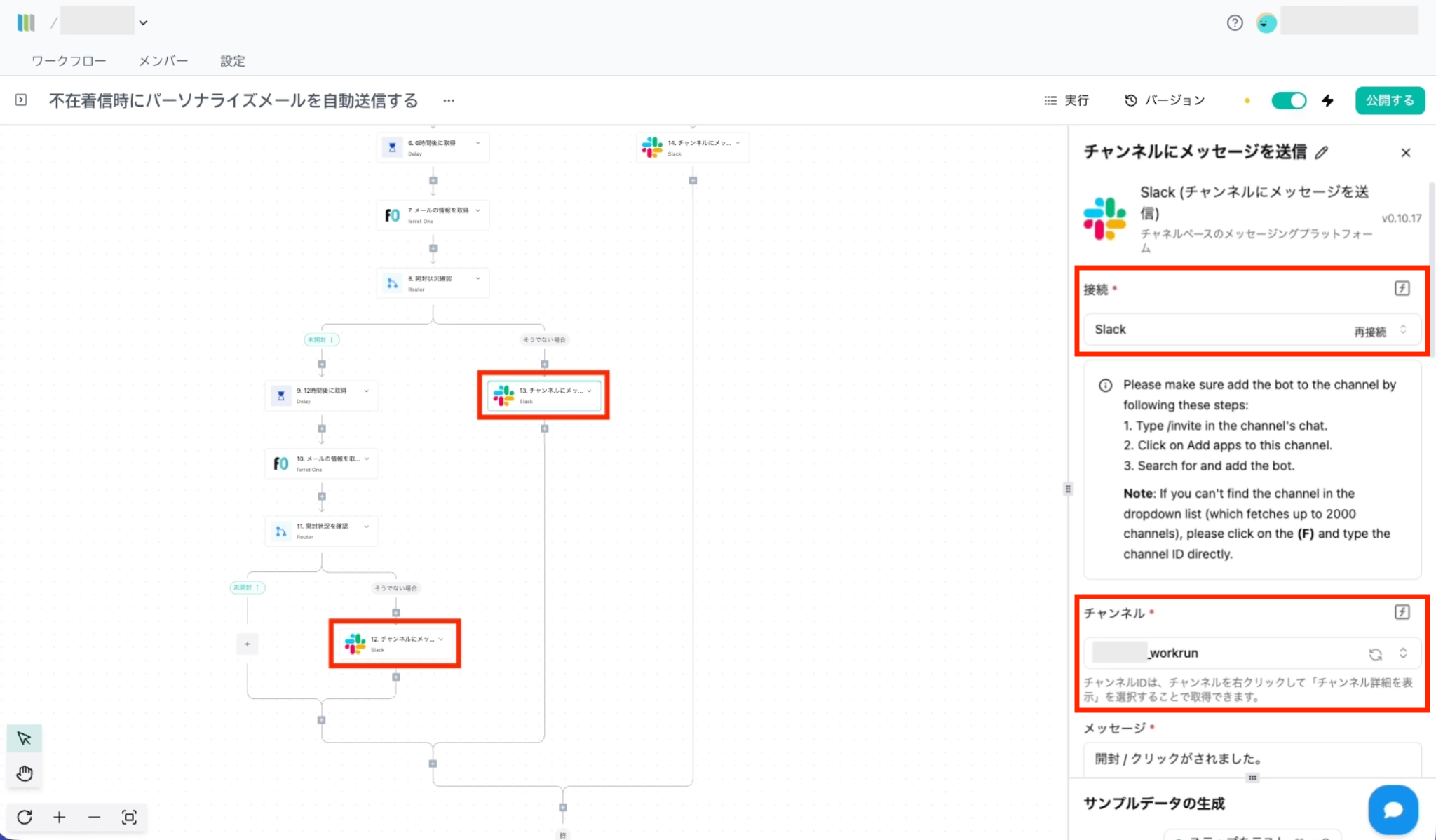This screenshot has width=1436, height=840.
Task: Zoom in on the canvas with plus
Action: pyautogui.click(x=60, y=817)
